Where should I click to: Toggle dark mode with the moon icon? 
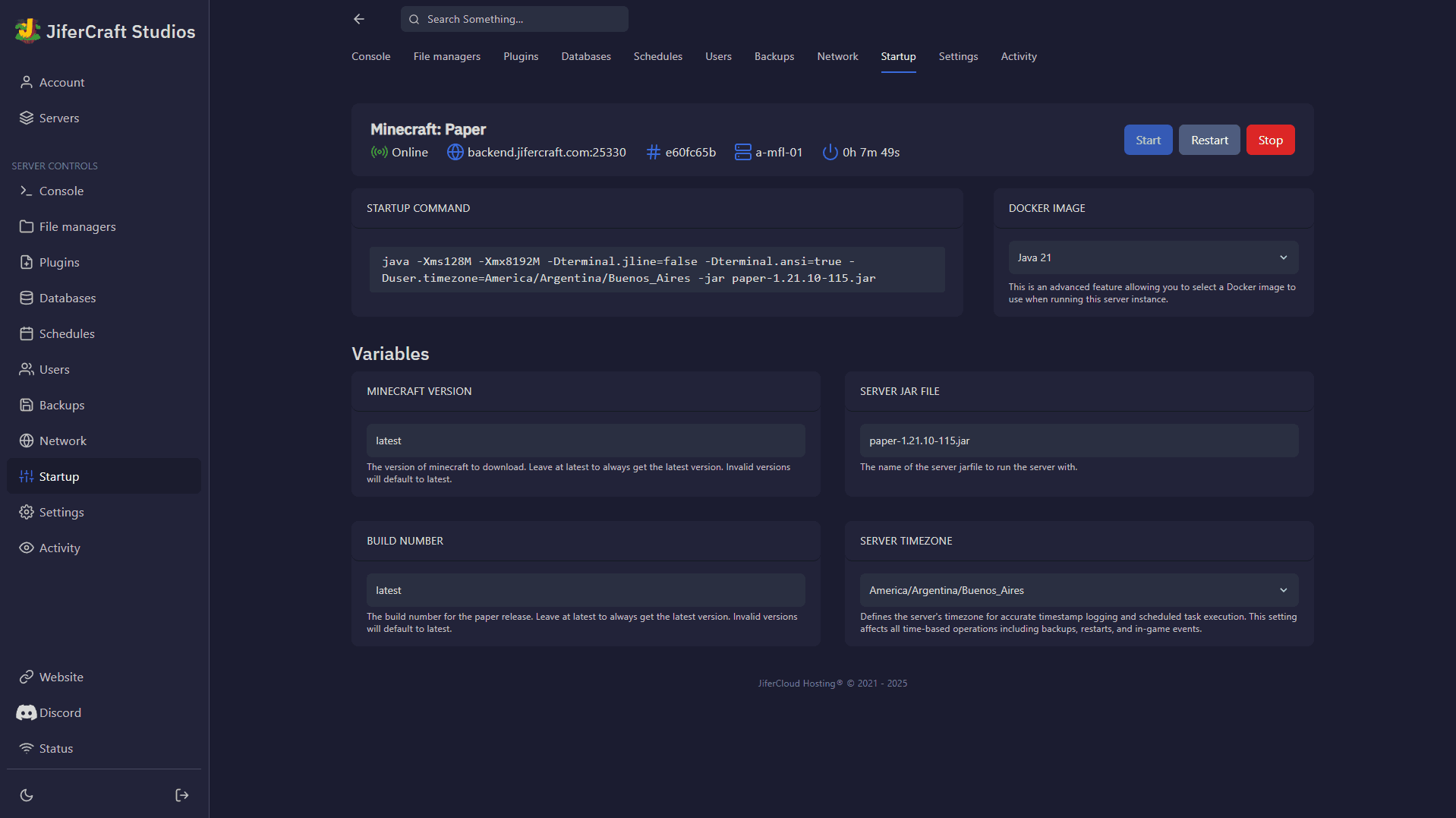click(x=27, y=794)
